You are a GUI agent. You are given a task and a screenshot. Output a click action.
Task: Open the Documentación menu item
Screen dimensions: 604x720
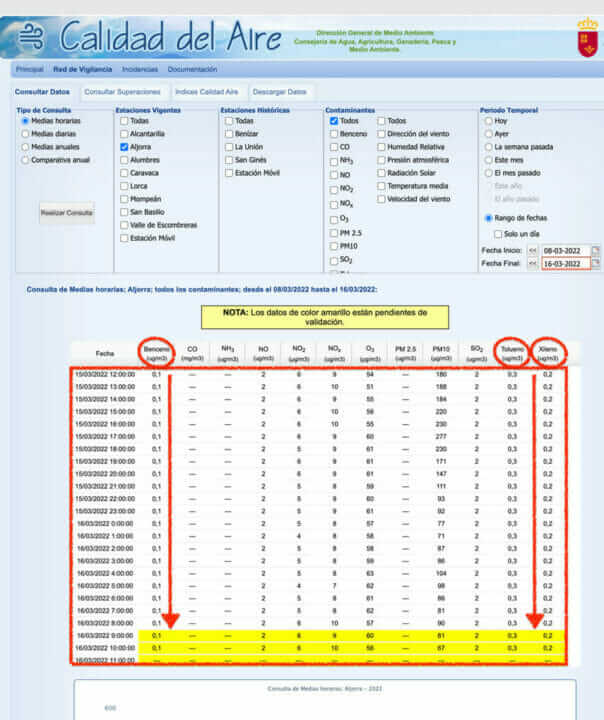coord(192,69)
